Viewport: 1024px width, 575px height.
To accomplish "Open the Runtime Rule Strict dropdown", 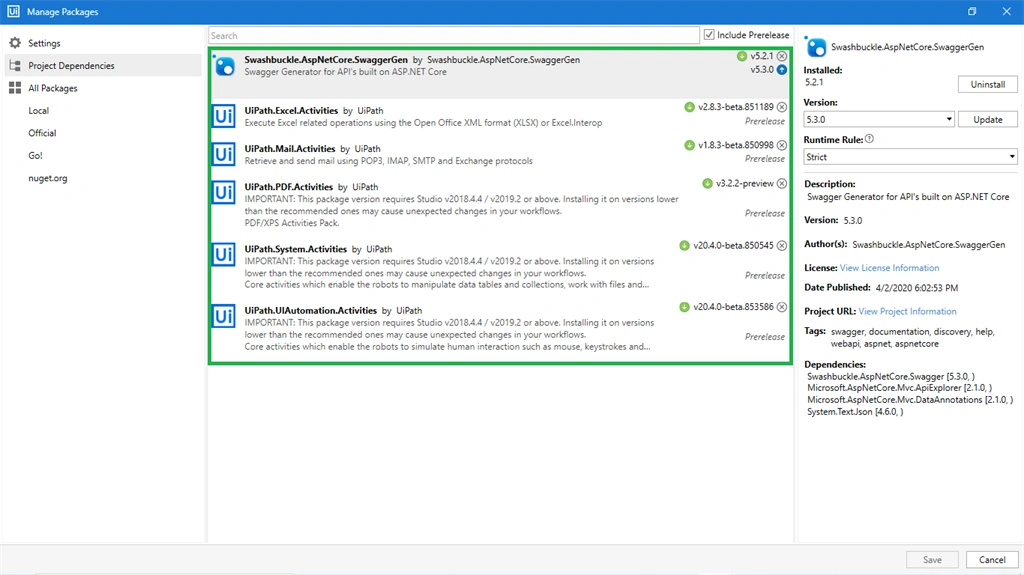I will click(x=910, y=157).
